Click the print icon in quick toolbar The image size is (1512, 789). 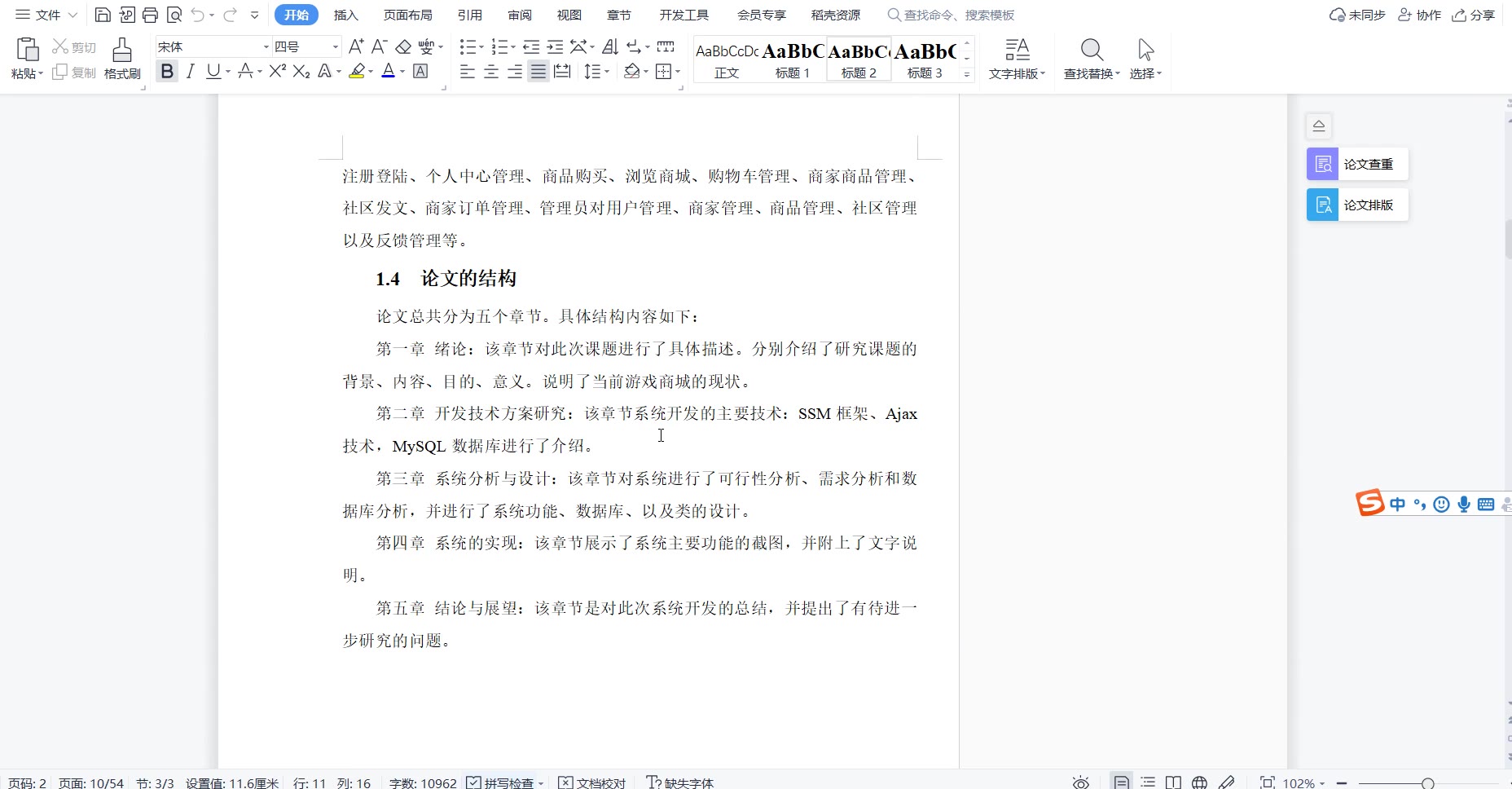pos(150,15)
